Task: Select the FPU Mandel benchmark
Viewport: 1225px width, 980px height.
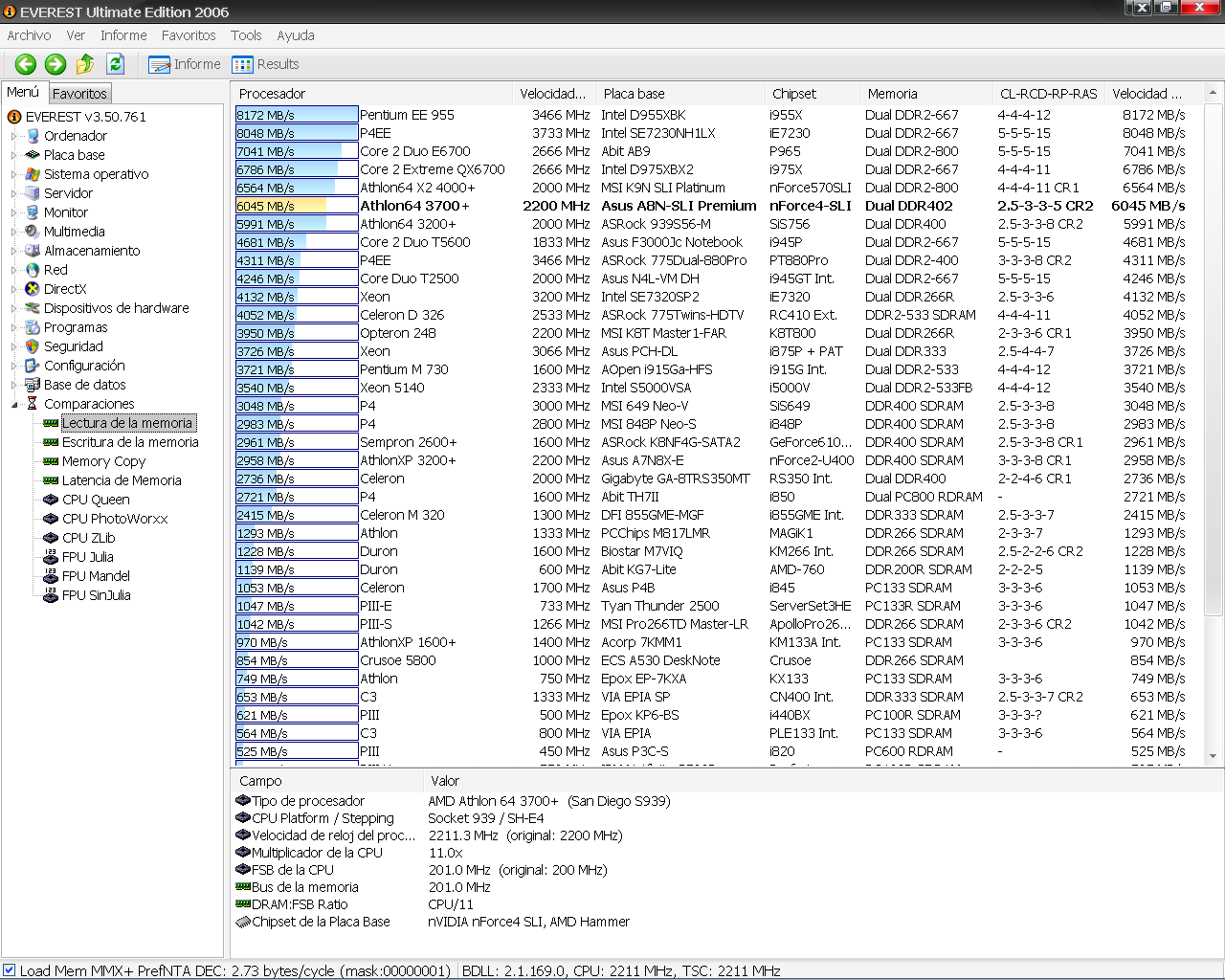Action: point(96,576)
